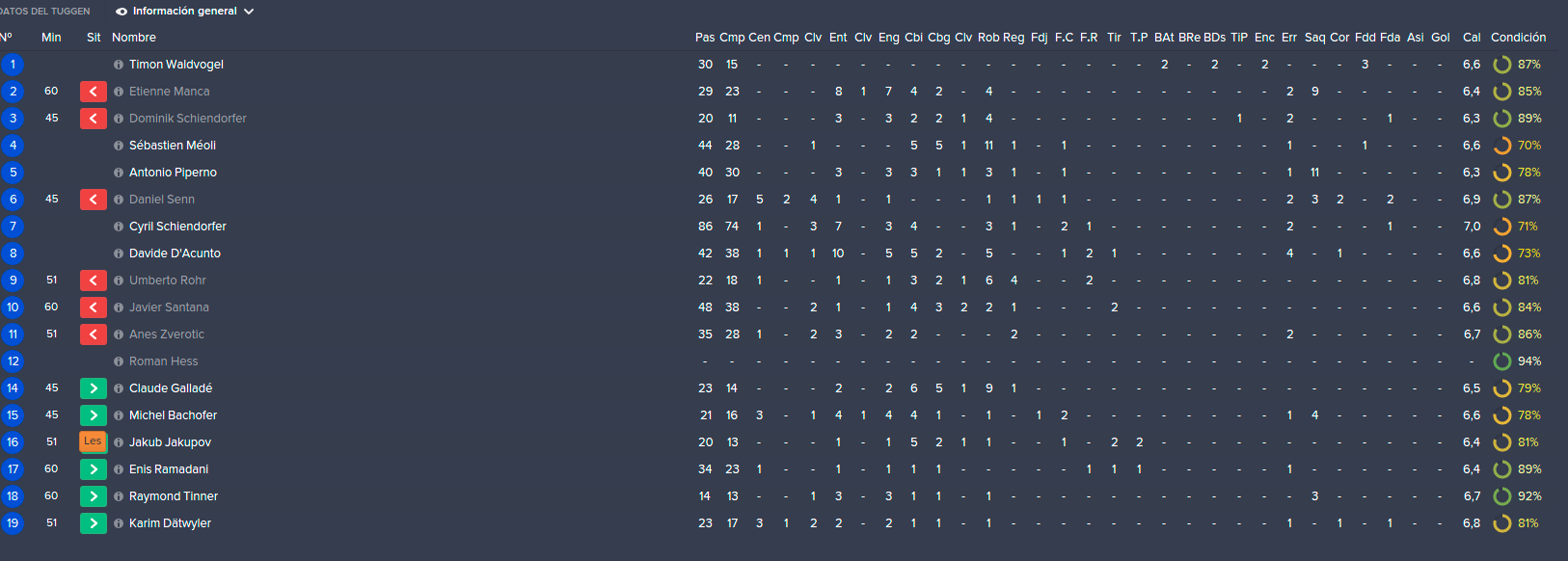Click the 94% condition indicator for Roman Hess

tap(1518, 361)
